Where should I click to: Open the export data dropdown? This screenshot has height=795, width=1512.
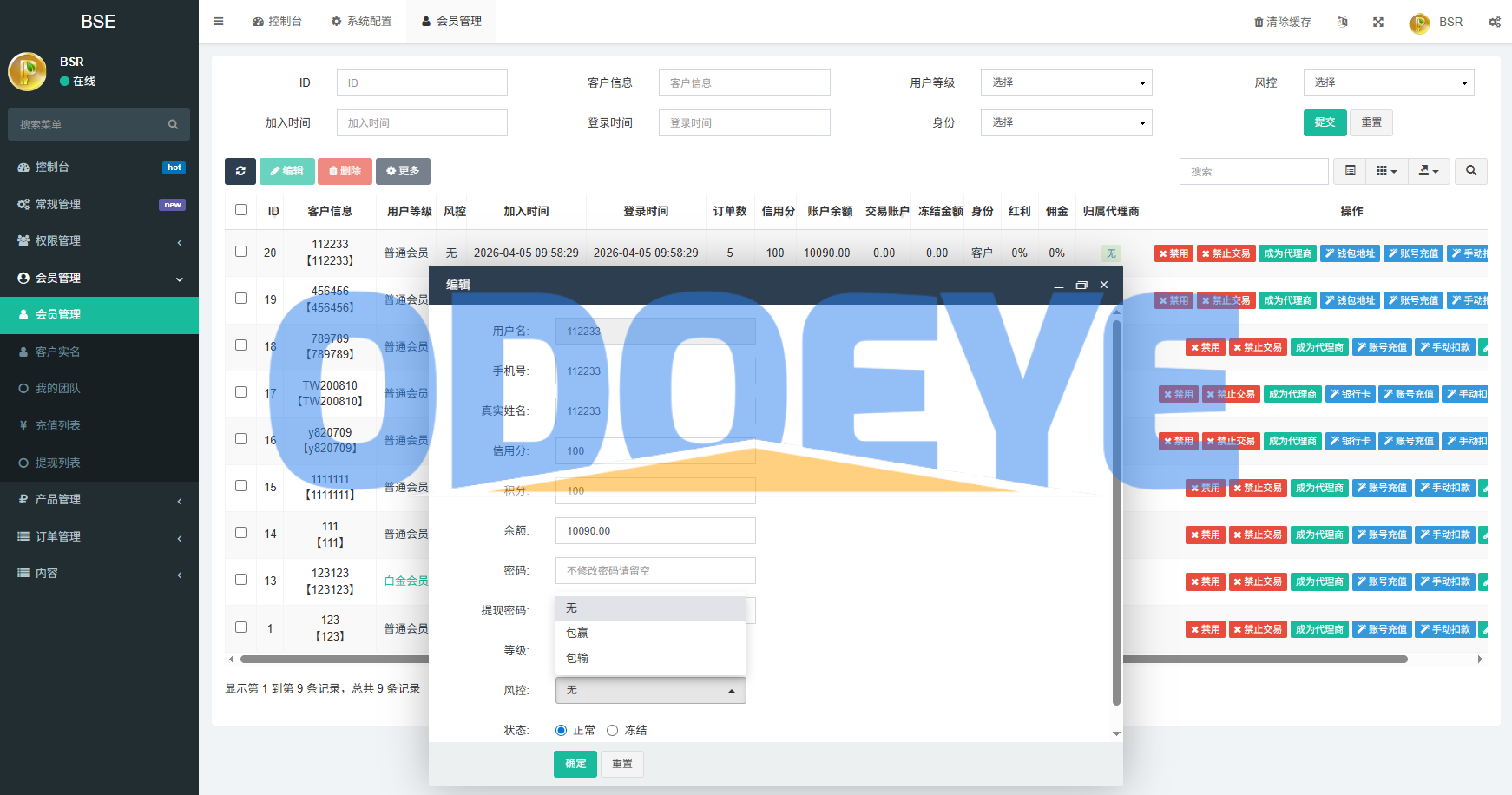pyautogui.click(x=1429, y=171)
